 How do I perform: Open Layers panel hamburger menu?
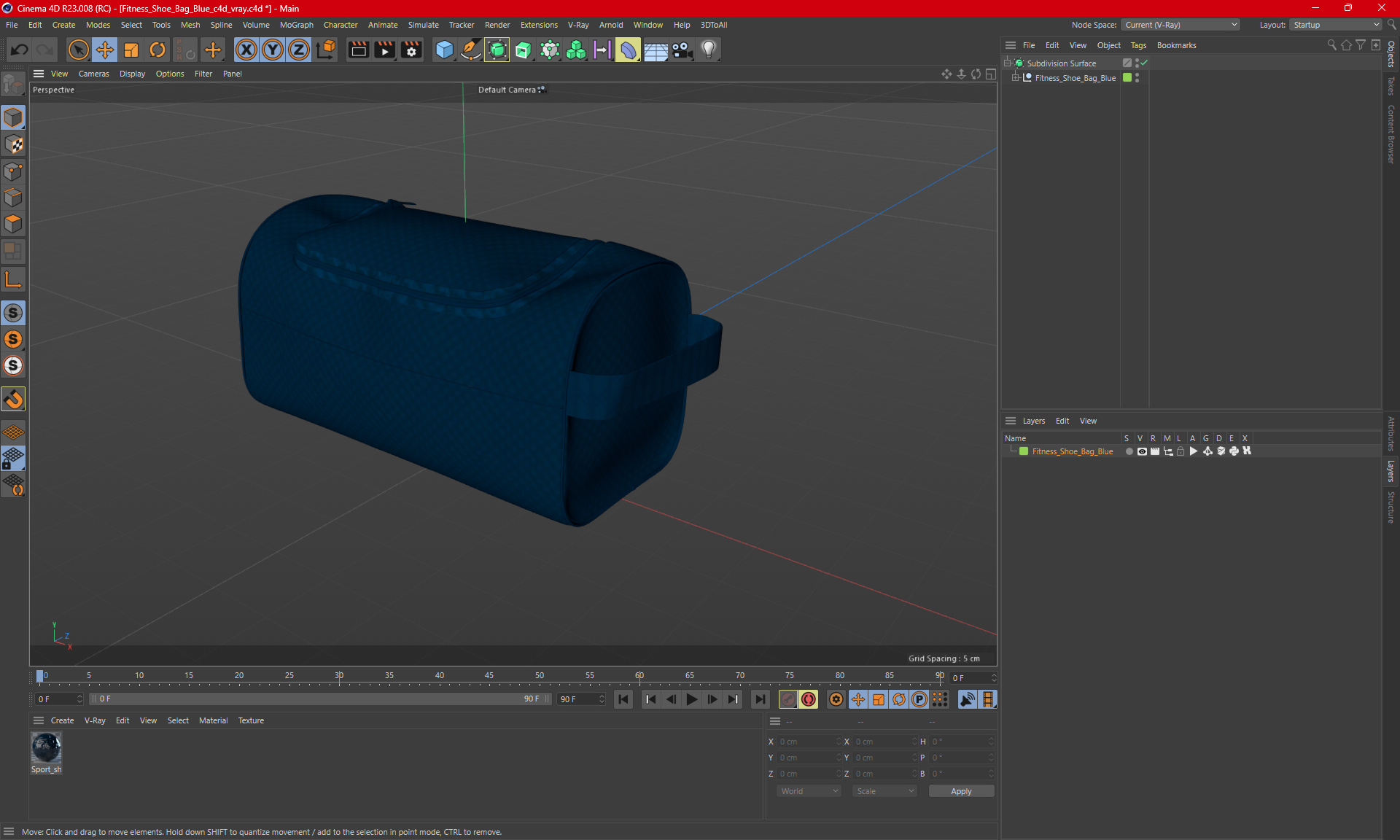tap(1011, 421)
